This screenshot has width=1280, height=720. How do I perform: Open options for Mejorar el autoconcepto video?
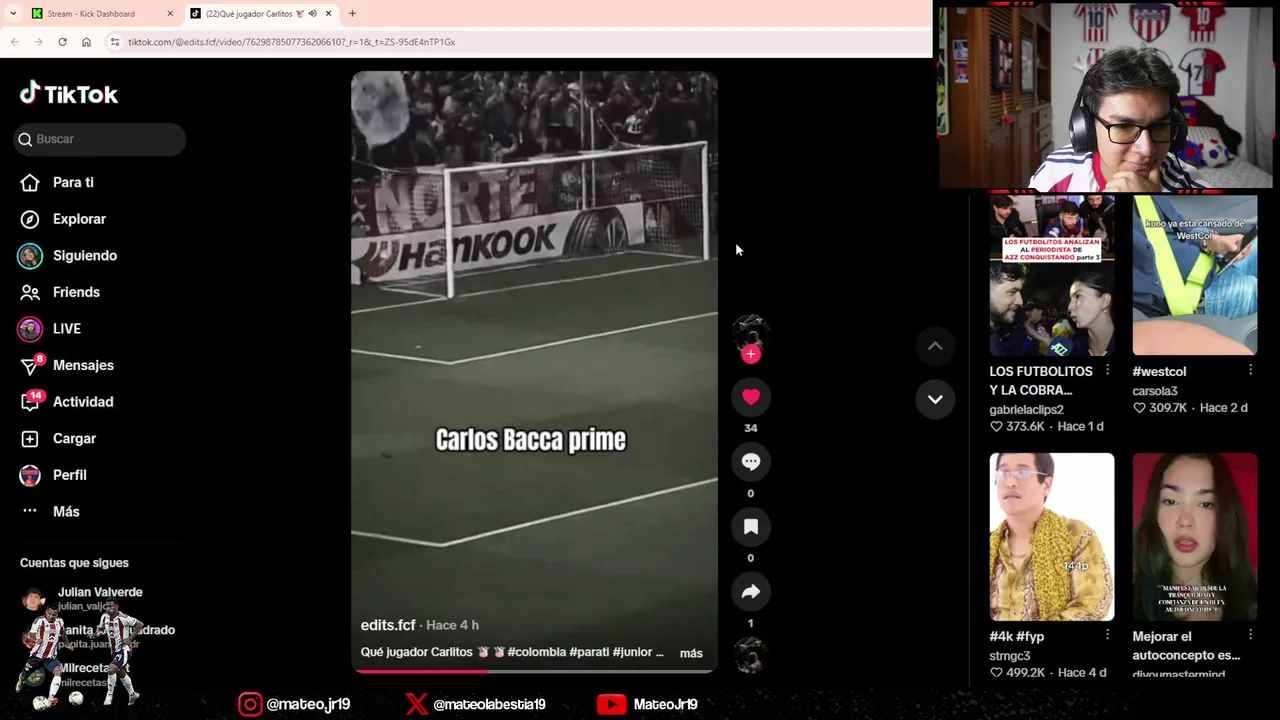point(1250,635)
